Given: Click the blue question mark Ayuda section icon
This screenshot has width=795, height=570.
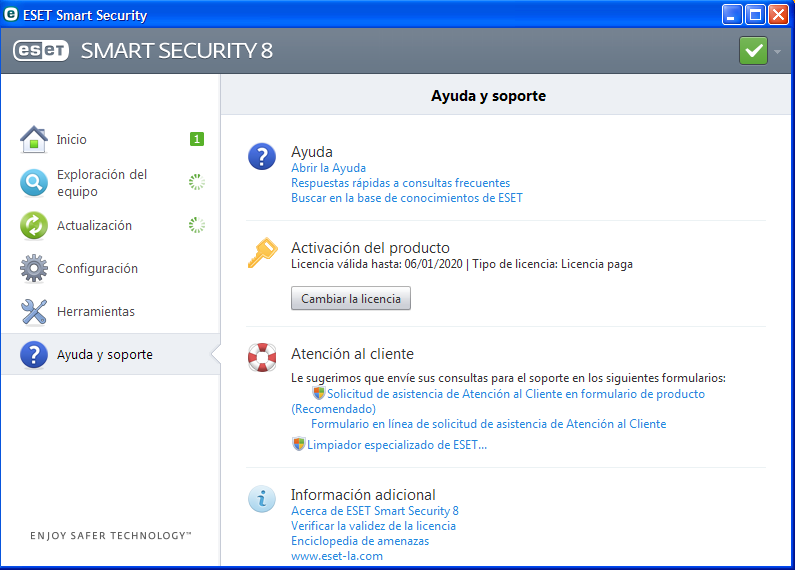Looking at the screenshot, I should (x=262, y=156).
